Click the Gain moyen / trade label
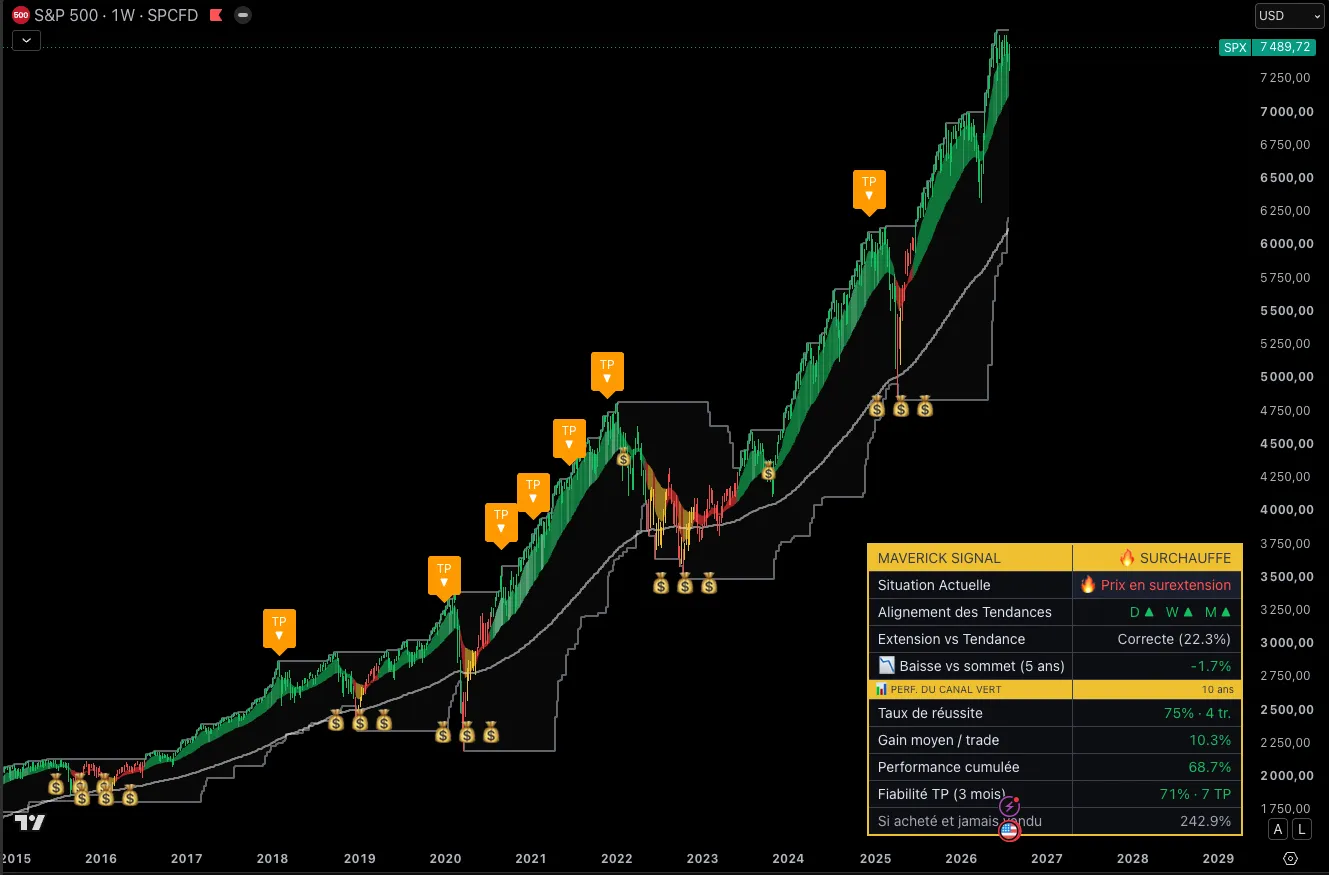Image resolution: width=1329 pixels, height=875 pixels. [938, 740]
